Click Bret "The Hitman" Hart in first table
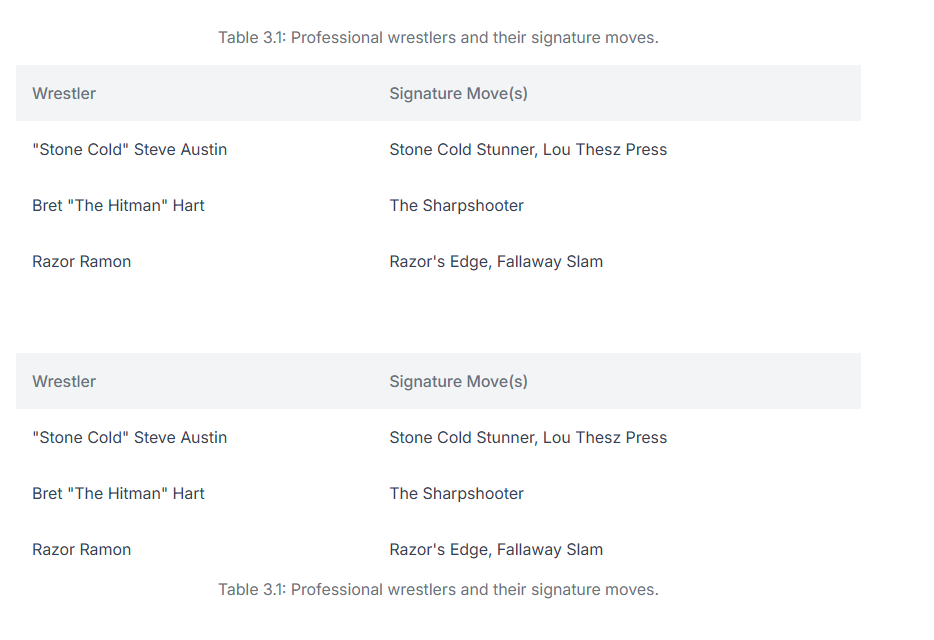934x640 pixels. (118, 206)
